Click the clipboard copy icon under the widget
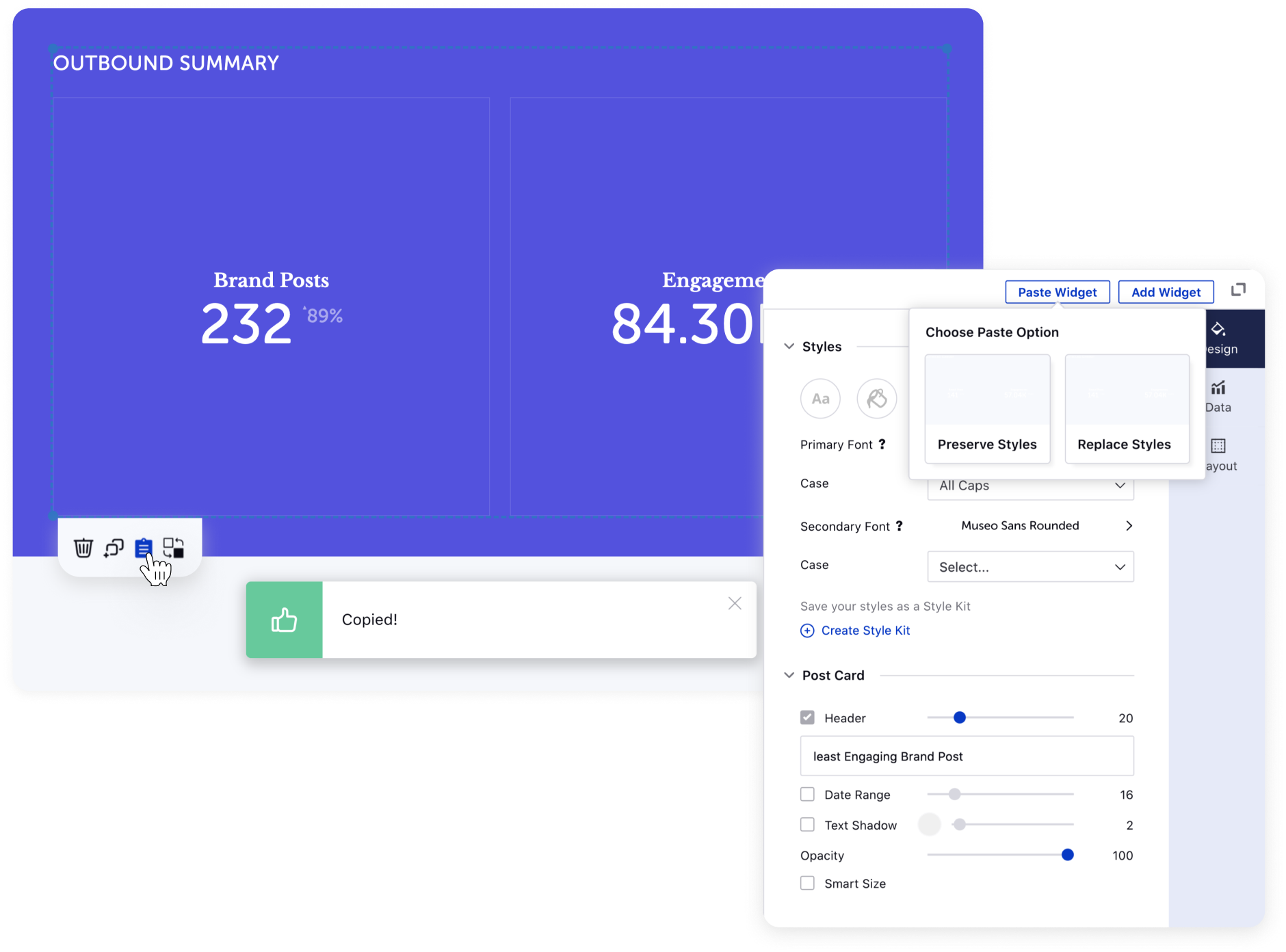Image resolution: width=1286 pixels, height=952 pixels. coord(144,547)
